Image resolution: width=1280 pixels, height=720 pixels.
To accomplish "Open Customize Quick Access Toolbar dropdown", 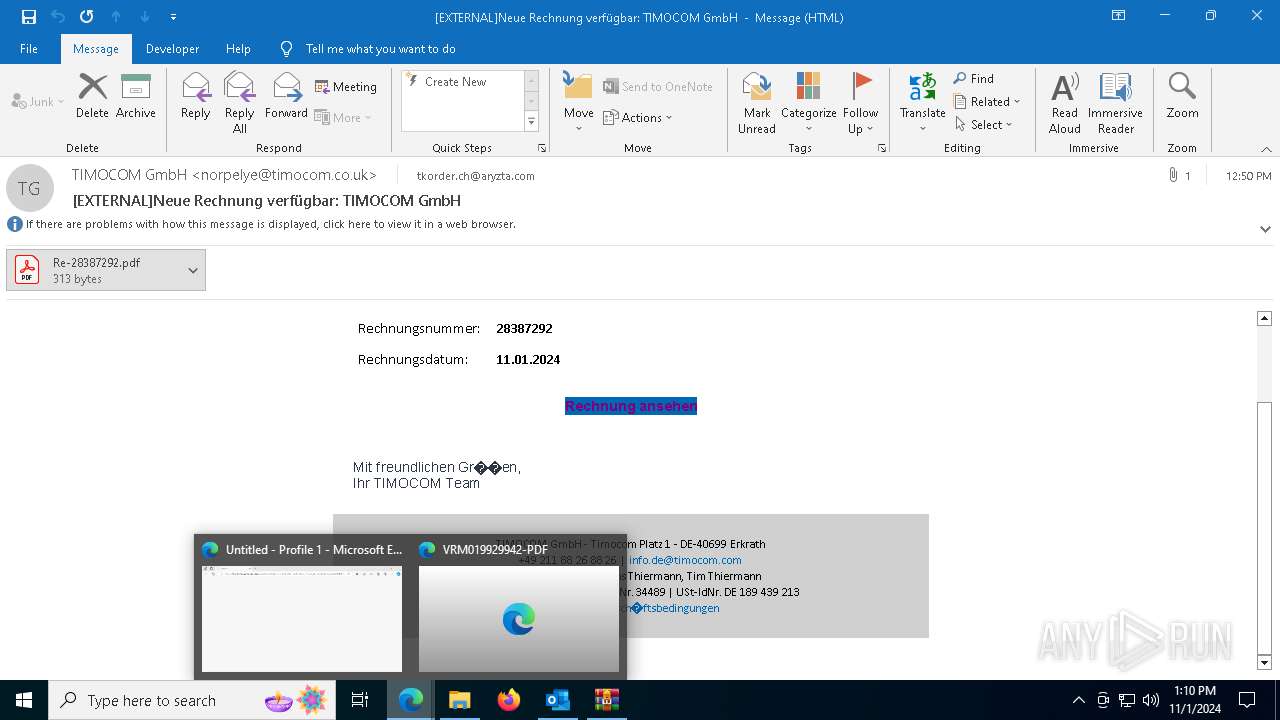I will pyautogui.click(x=173, y=17).
